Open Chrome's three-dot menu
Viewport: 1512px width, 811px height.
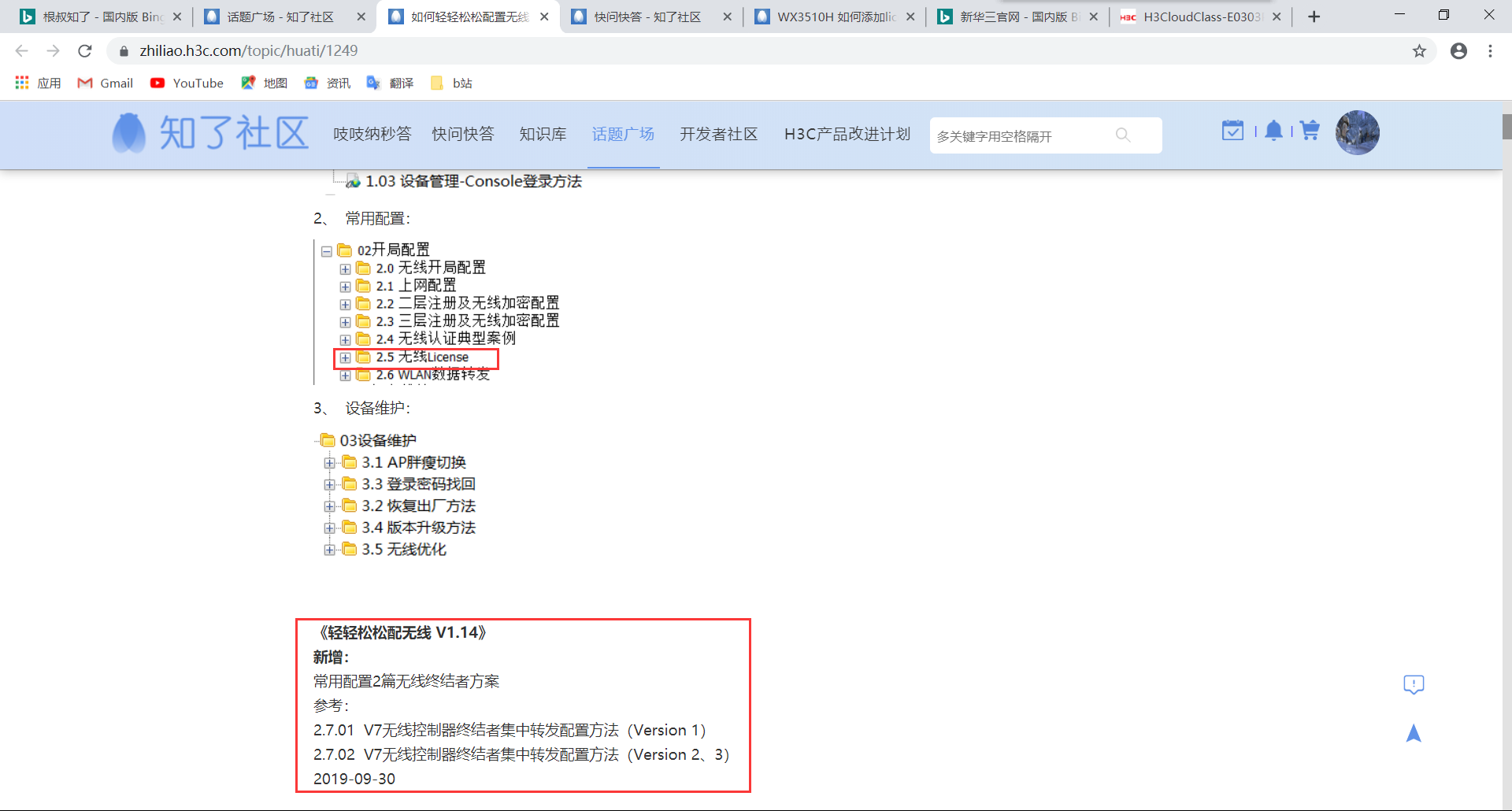pos(1490,51)
